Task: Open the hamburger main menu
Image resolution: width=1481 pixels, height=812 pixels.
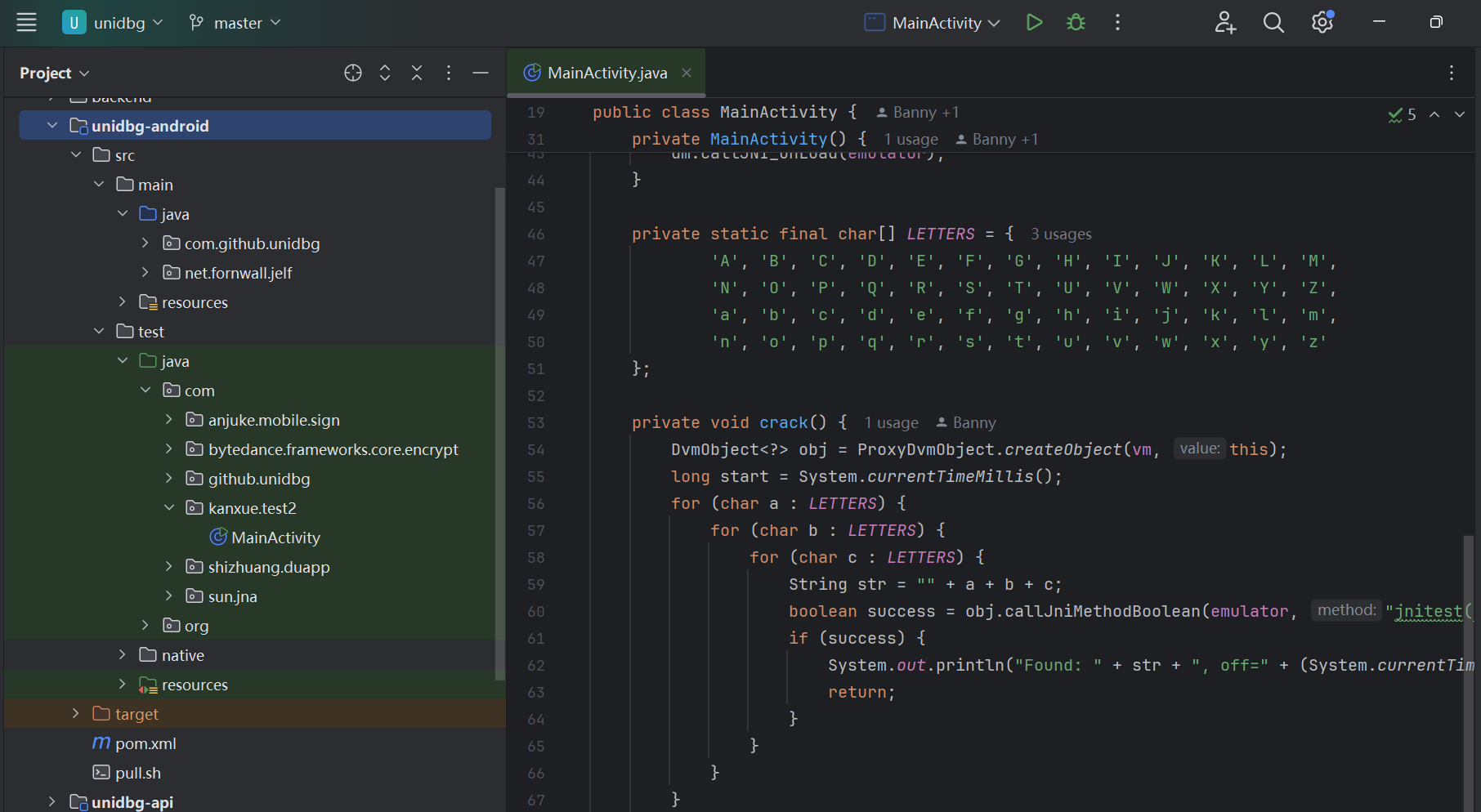Action: pyautogui.click(x=26, y=22)
